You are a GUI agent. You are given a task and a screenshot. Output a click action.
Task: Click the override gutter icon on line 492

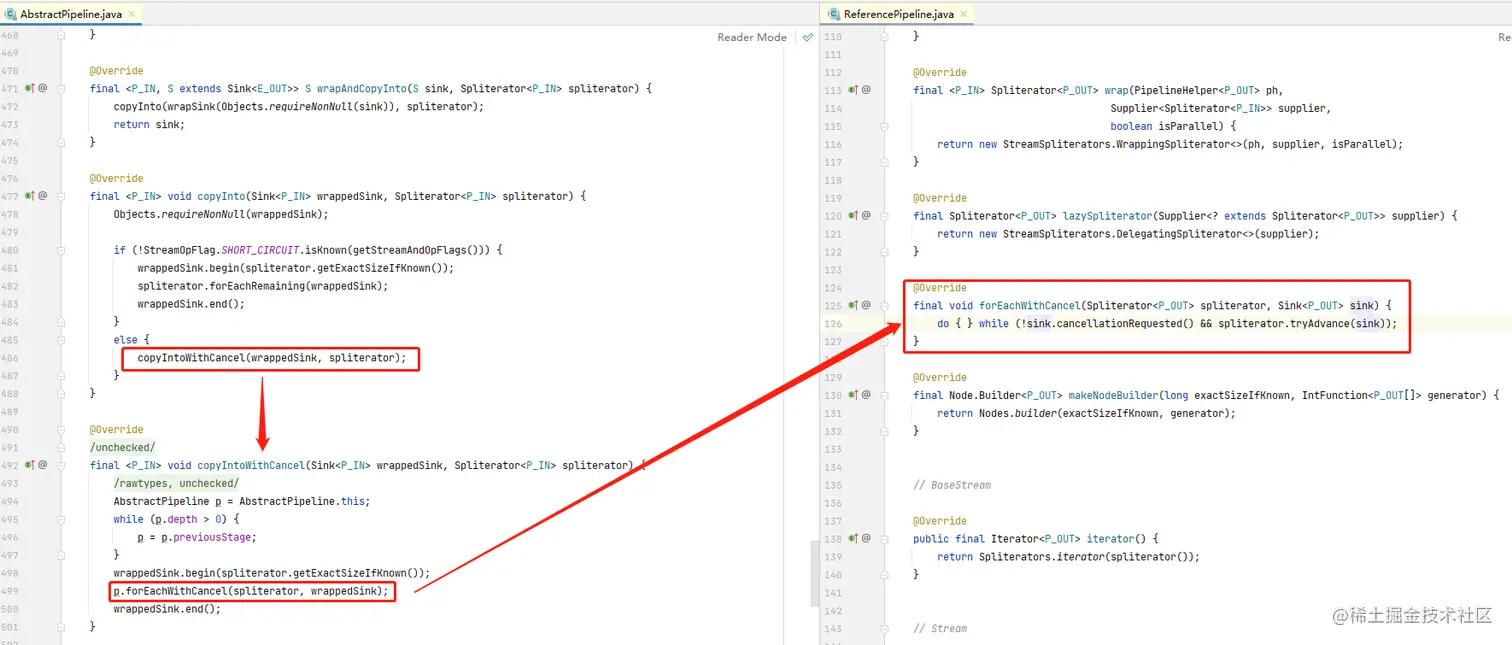click(30, 465)
